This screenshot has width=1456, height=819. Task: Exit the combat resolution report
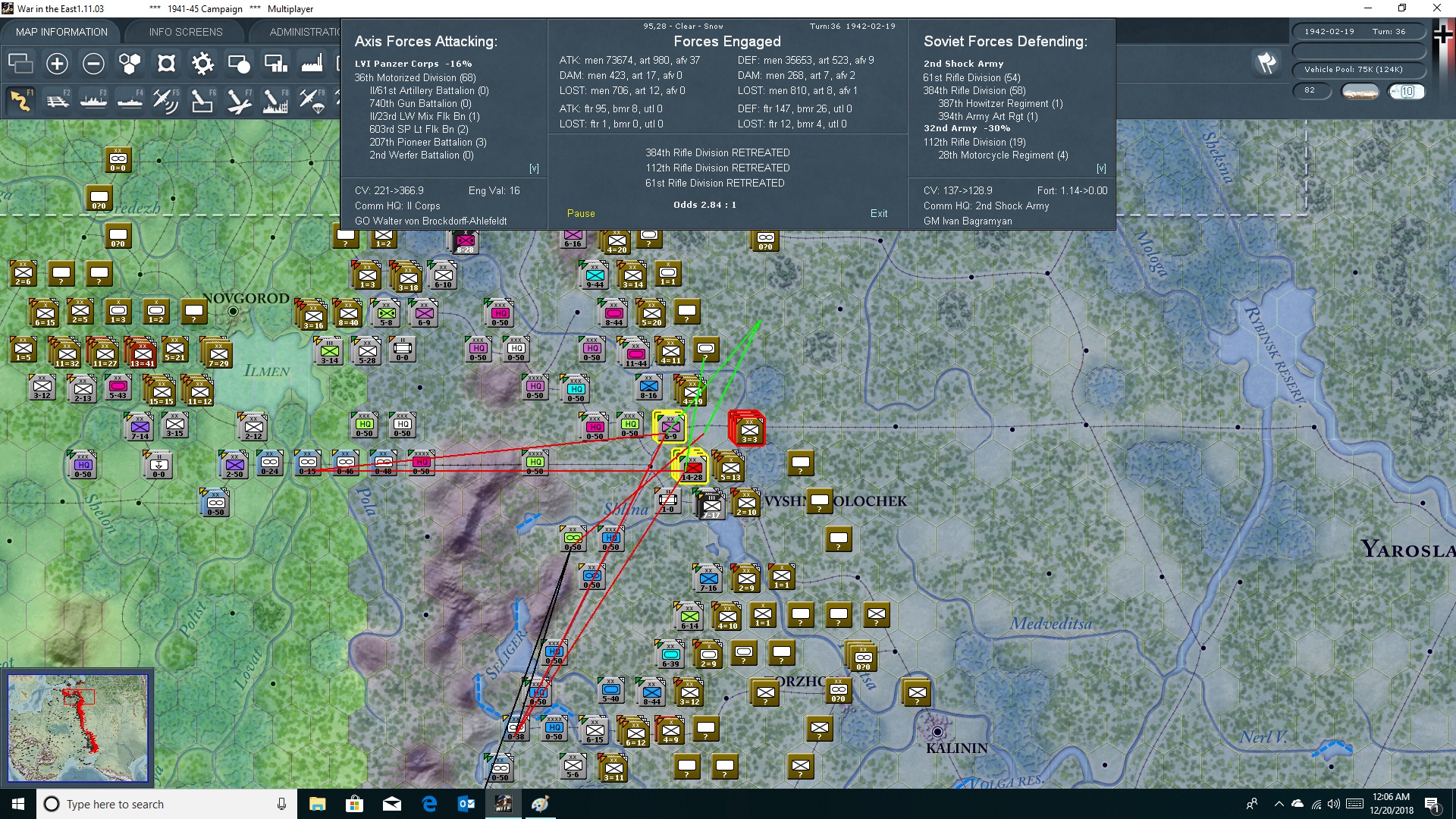879,214
